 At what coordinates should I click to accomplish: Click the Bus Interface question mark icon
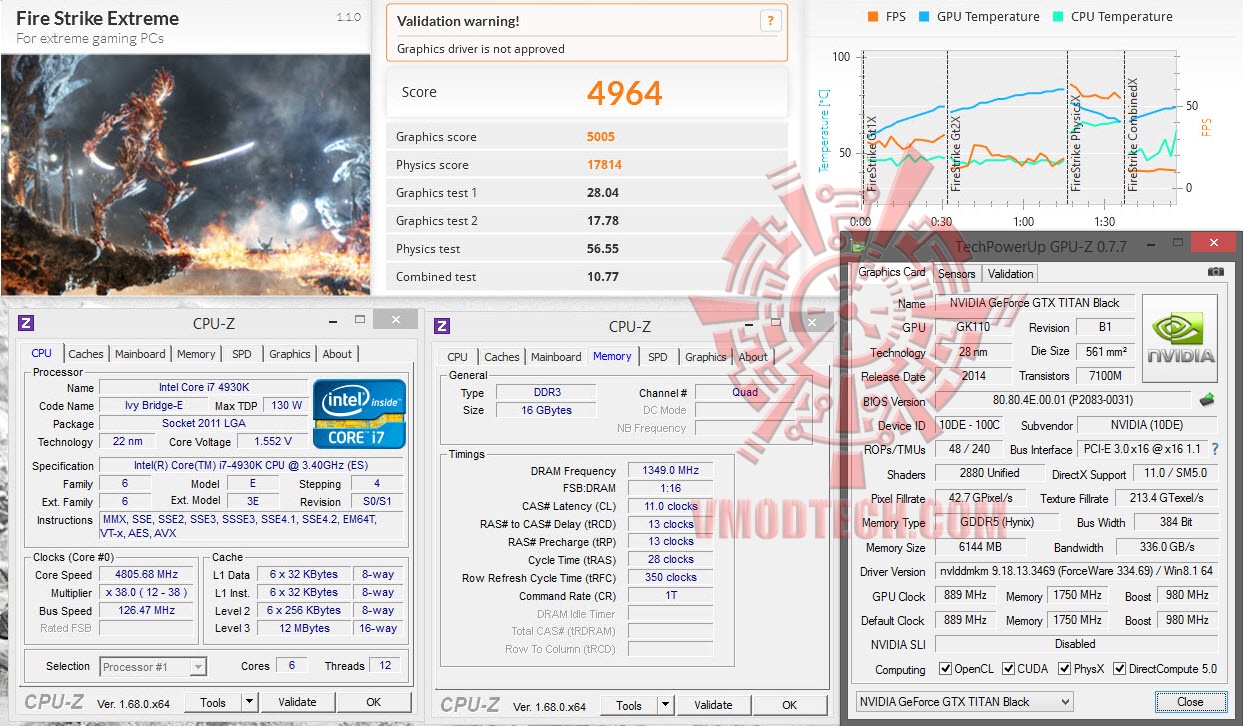point(1215,449)
